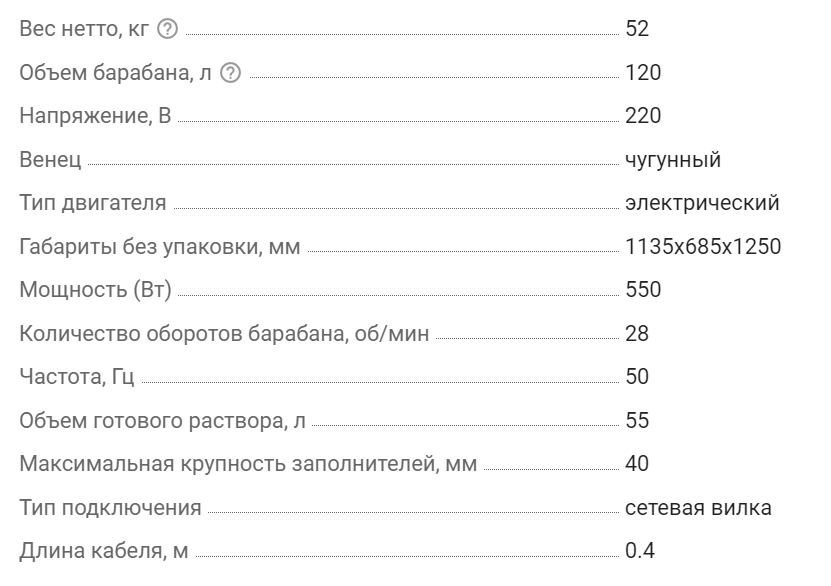Click help icon next to Вес нетто, кг
Image resolution: width=831 pixels, height=586 pixels.
click(x=167, y=29)
